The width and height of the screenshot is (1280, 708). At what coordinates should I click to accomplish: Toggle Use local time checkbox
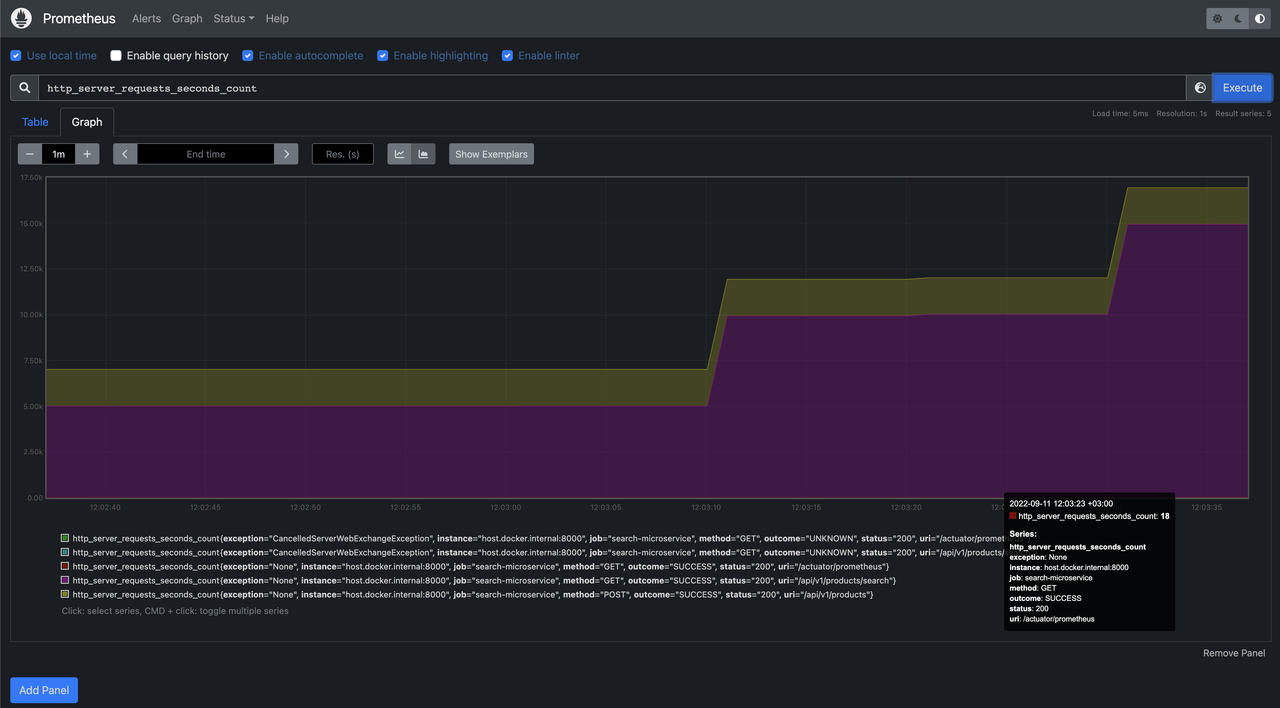[x=15, y=56]
